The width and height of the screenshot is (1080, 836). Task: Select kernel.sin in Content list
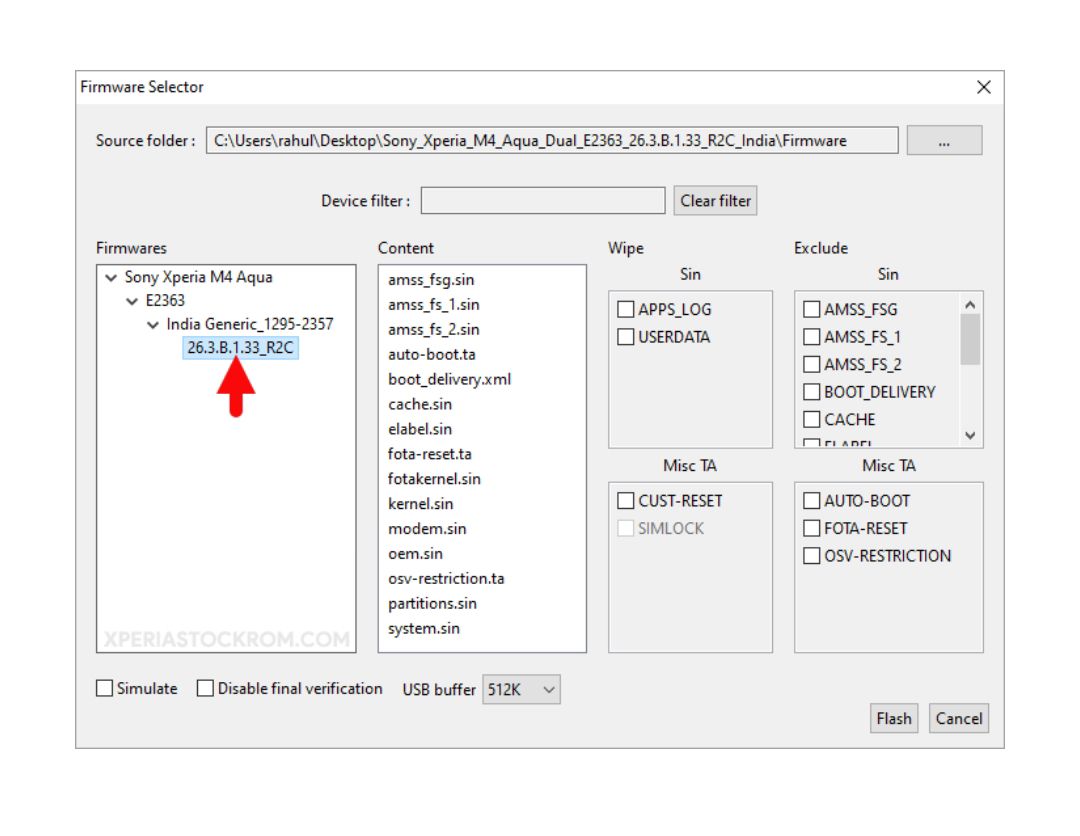pos(421,503)
